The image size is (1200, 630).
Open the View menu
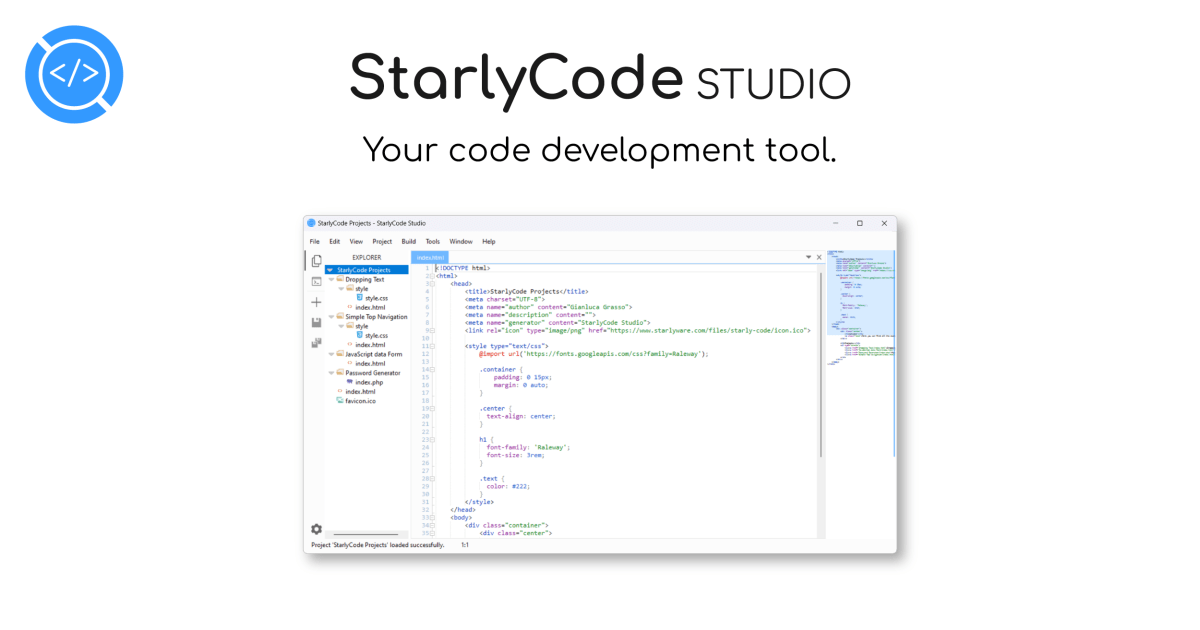tap(356, 241)
